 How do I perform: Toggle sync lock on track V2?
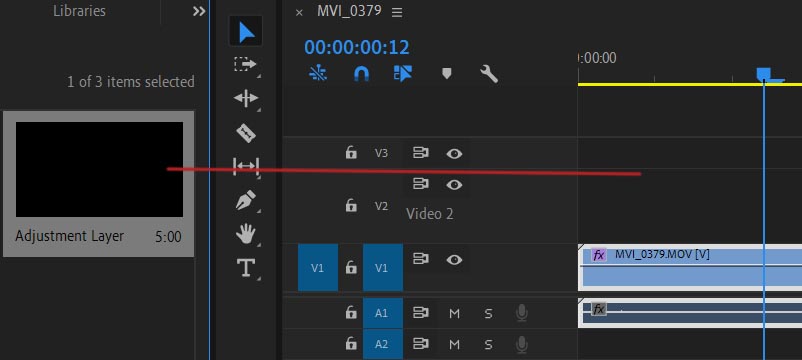(420, 184)
